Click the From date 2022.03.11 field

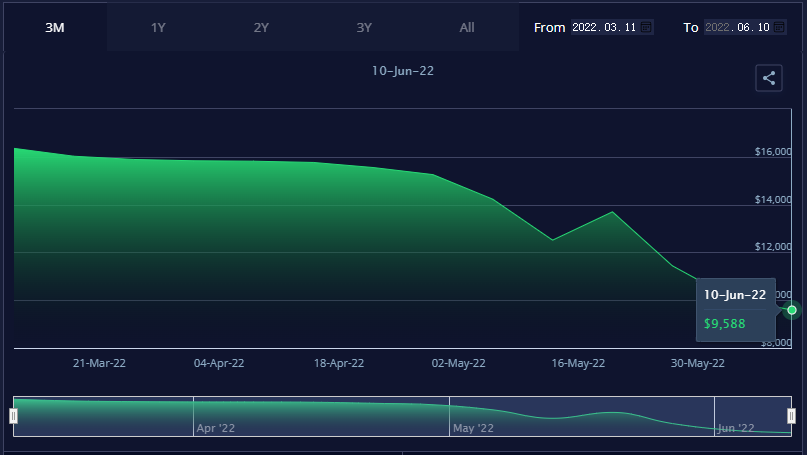point(604,27)
